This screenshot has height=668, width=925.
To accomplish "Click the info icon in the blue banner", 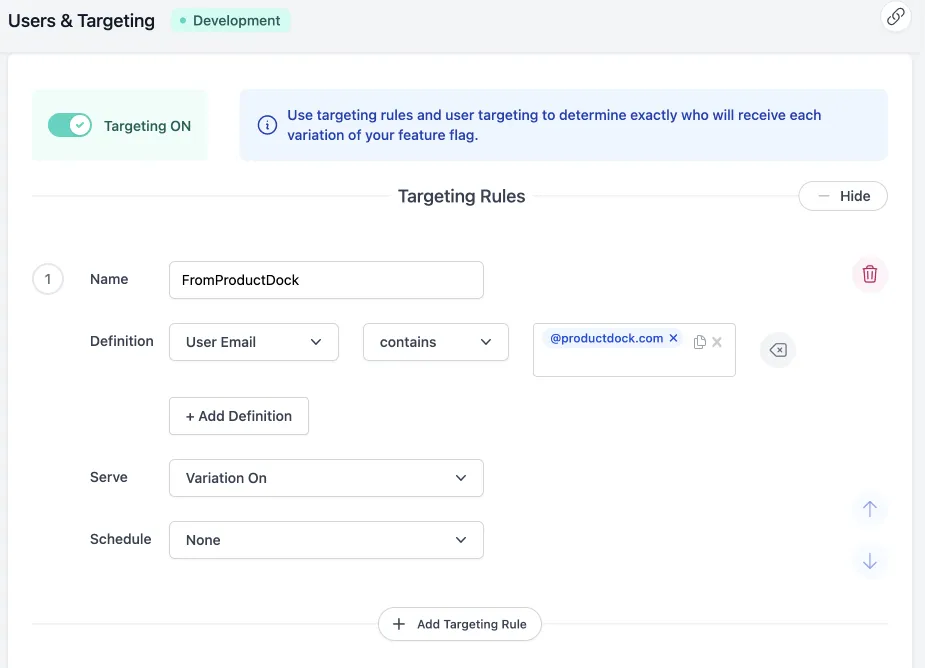I will (x=267, y=125).
